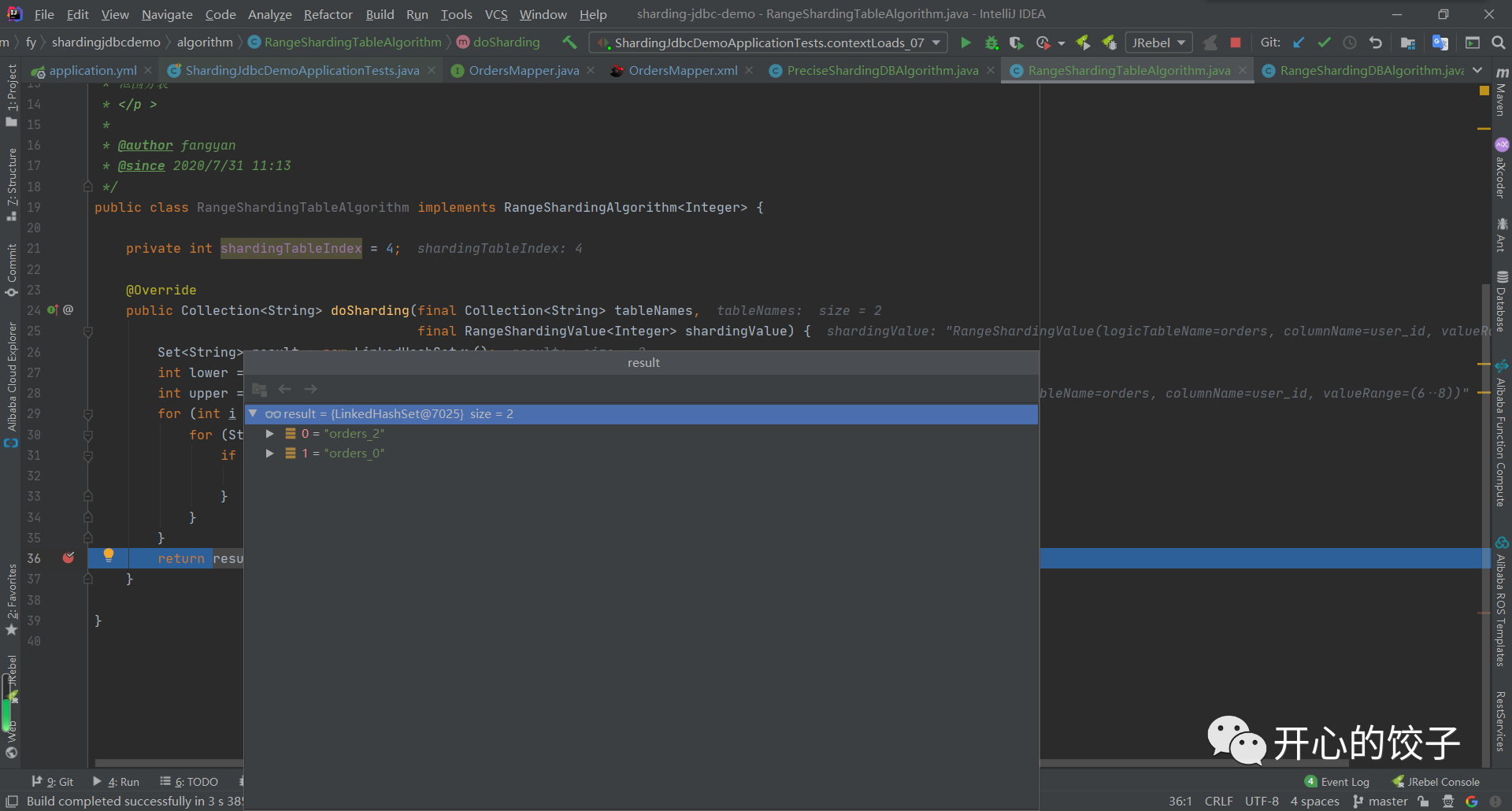The width and height of the screenshot is (1512, 811).
Task: Open the Structure tool window
Action: point(12,184)
